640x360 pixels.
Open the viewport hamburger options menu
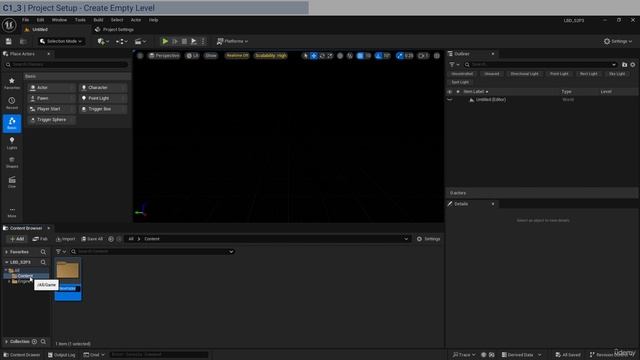pos(140,56)
